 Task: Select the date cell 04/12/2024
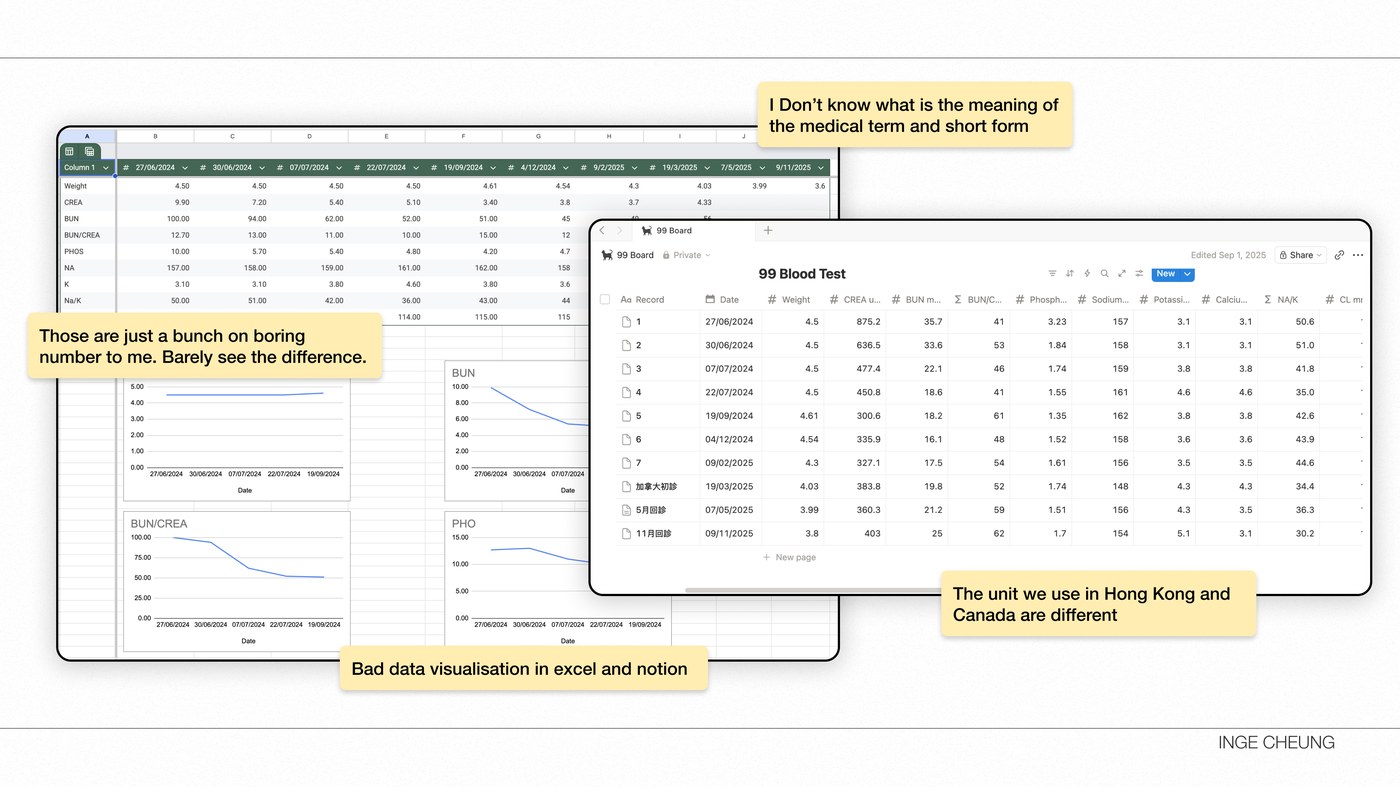730,440
